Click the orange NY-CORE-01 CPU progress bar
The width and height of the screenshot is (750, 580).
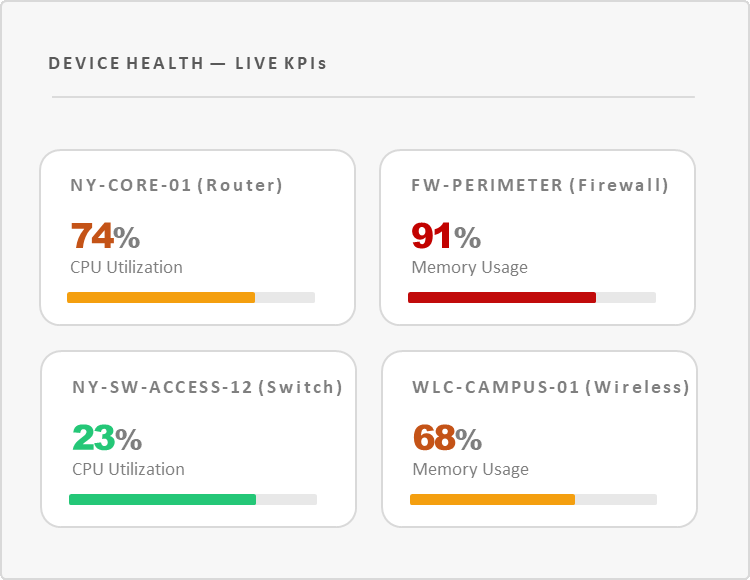click(x=161, y=297)
